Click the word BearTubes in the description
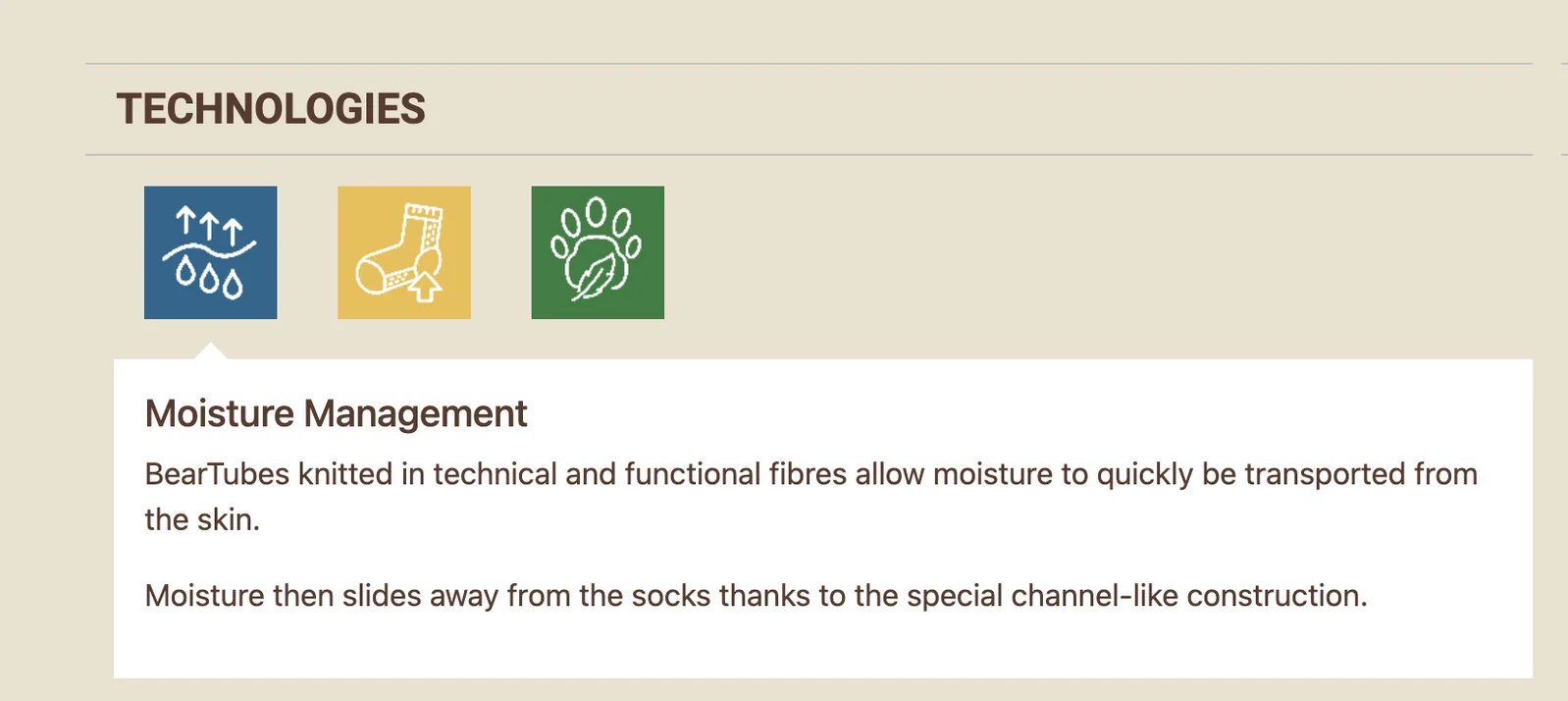This screenshot has height=701, width=1568. coord(217,474)
